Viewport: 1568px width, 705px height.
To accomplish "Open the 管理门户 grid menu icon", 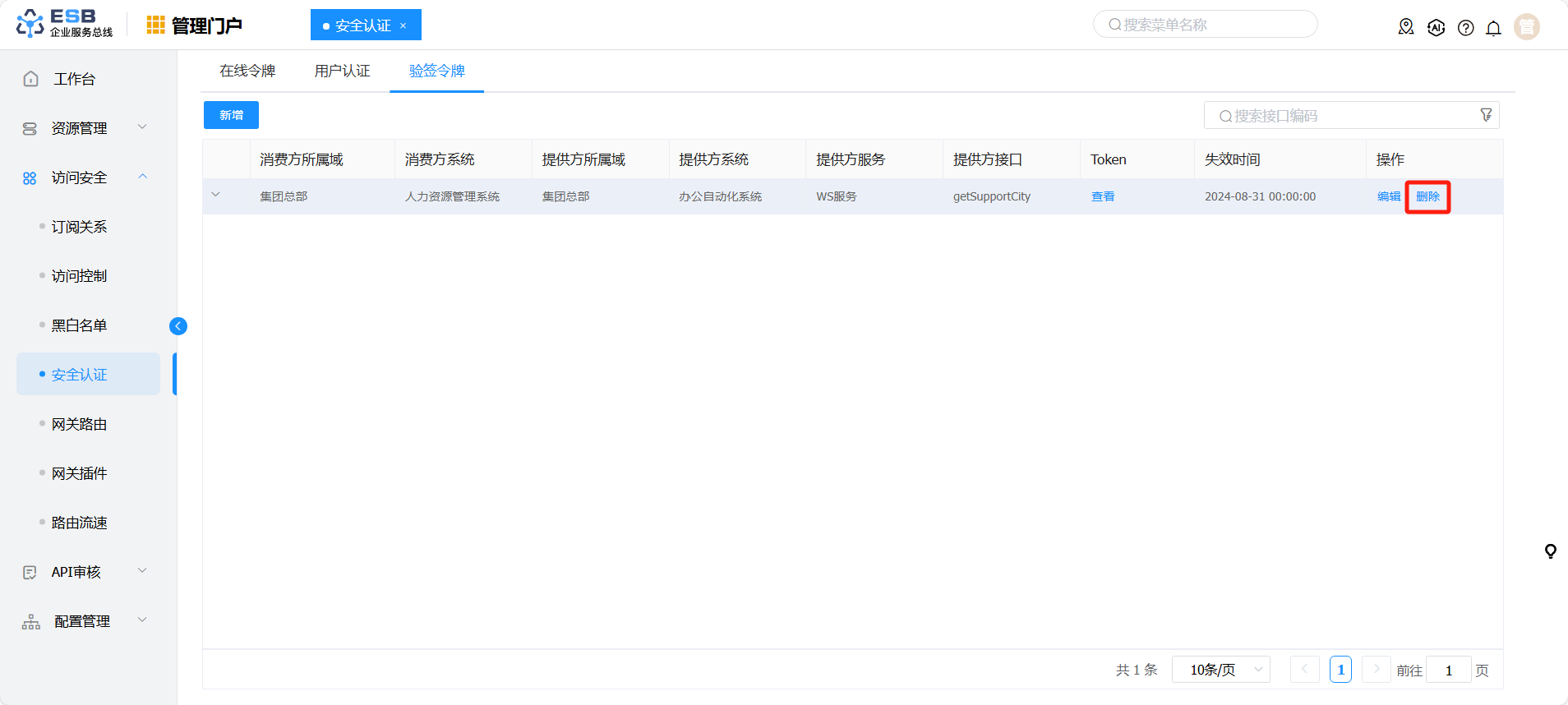I will [x=155, y=25].
